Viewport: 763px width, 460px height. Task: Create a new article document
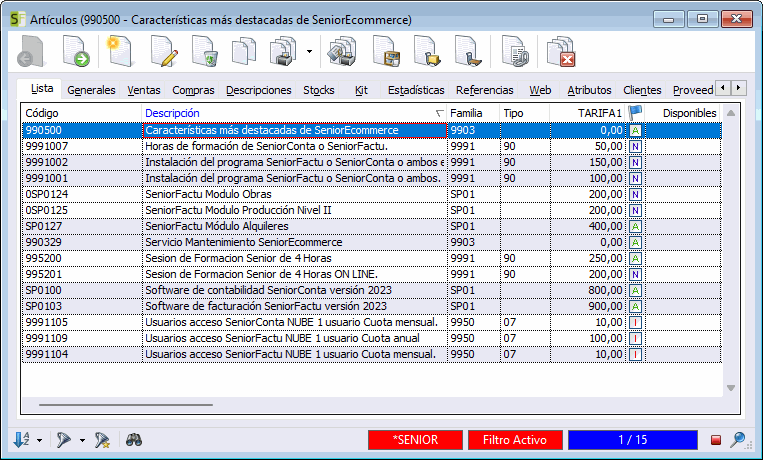pos(119,51)
